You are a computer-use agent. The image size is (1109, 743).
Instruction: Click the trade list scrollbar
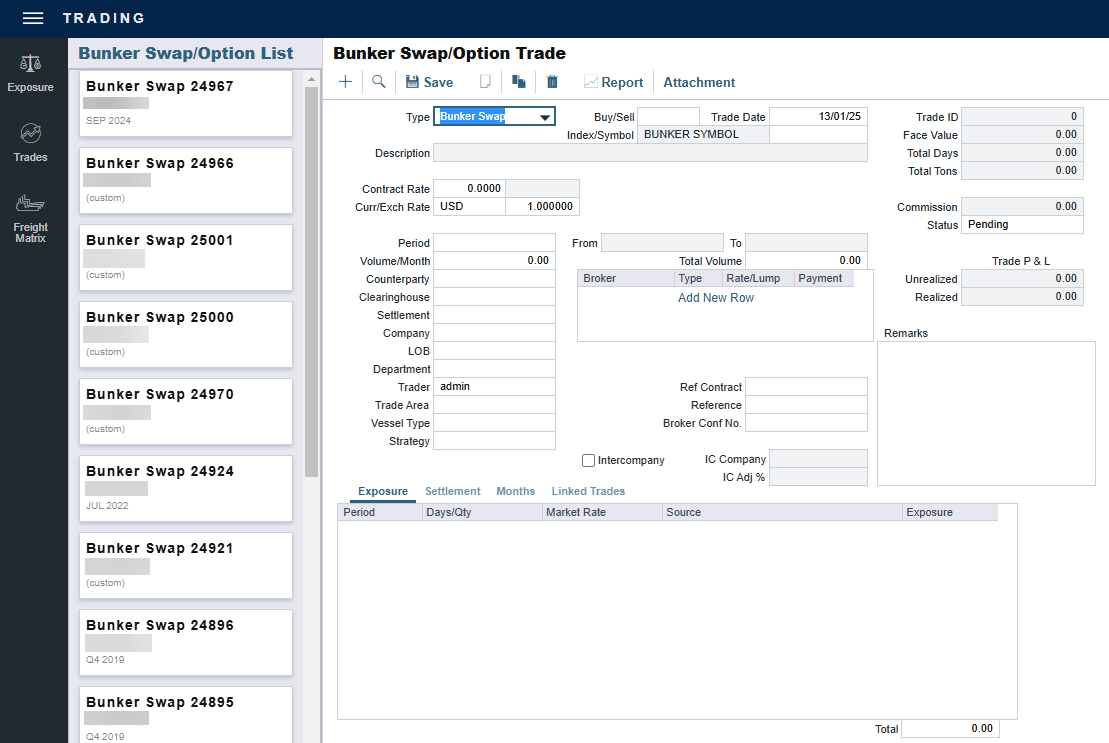[311, 280]
